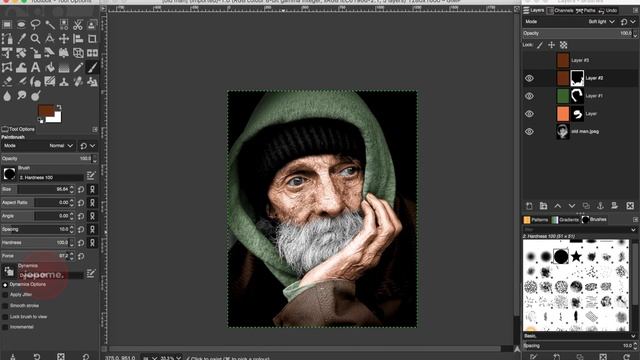
Task: Open the paintbrush Mode Normal dropdown
Action: (38, 146)
